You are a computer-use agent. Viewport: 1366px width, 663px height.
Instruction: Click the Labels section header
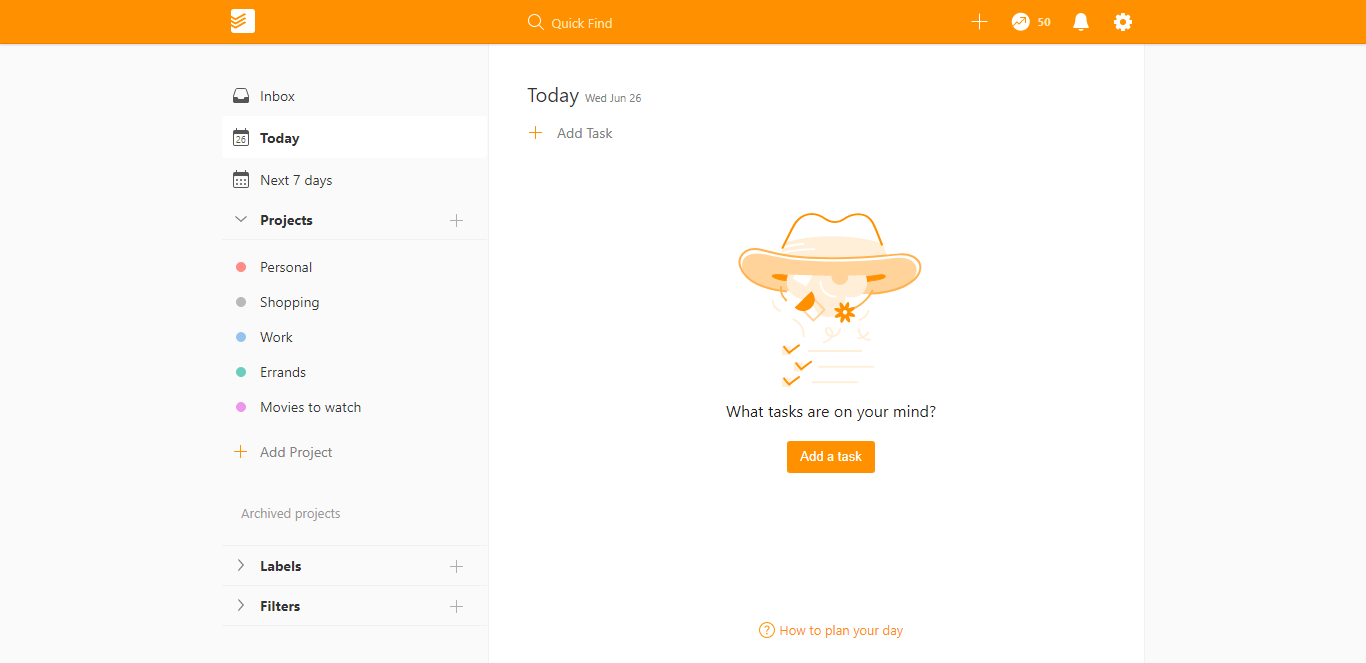point(280,566)
